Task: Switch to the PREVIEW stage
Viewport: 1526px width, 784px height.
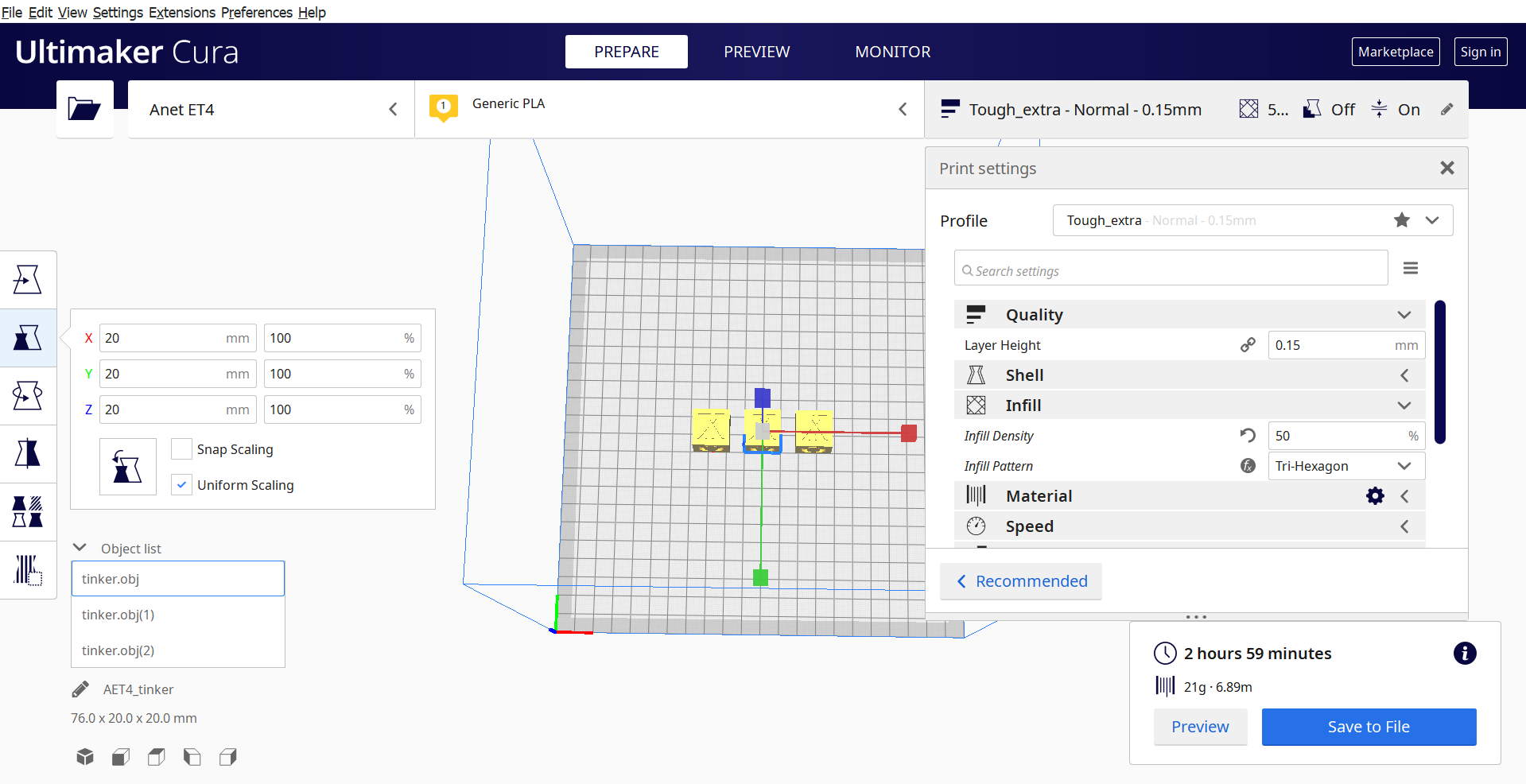Action: coord(757,52)
